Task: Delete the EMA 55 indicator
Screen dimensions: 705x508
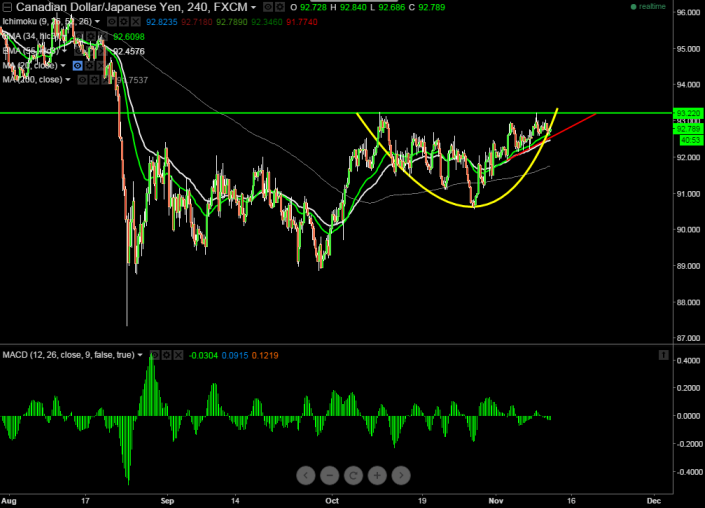Action: click(x=102, y=51)
